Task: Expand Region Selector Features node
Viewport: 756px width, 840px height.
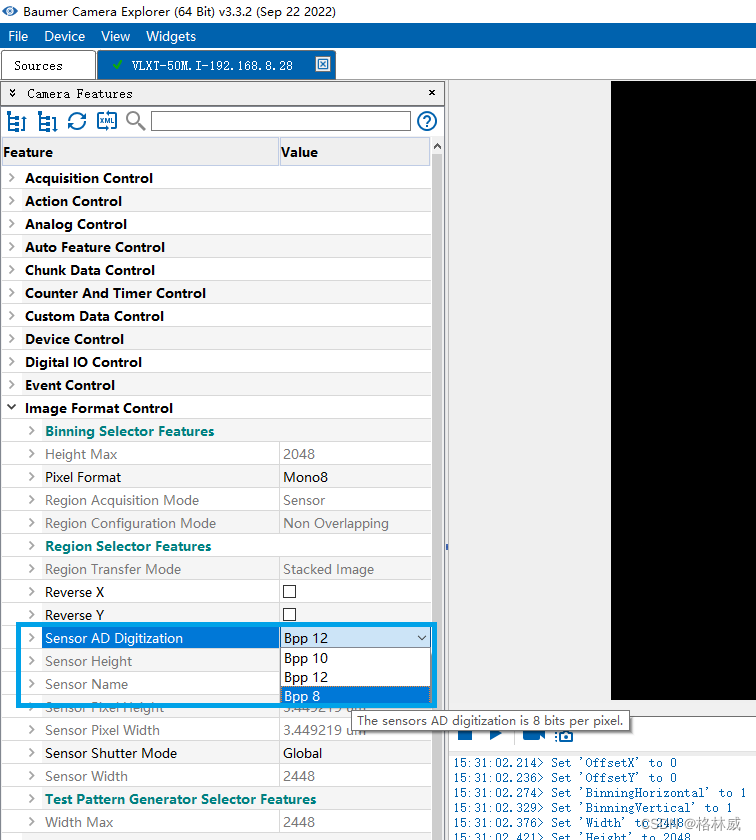Action: pos(32,546)
